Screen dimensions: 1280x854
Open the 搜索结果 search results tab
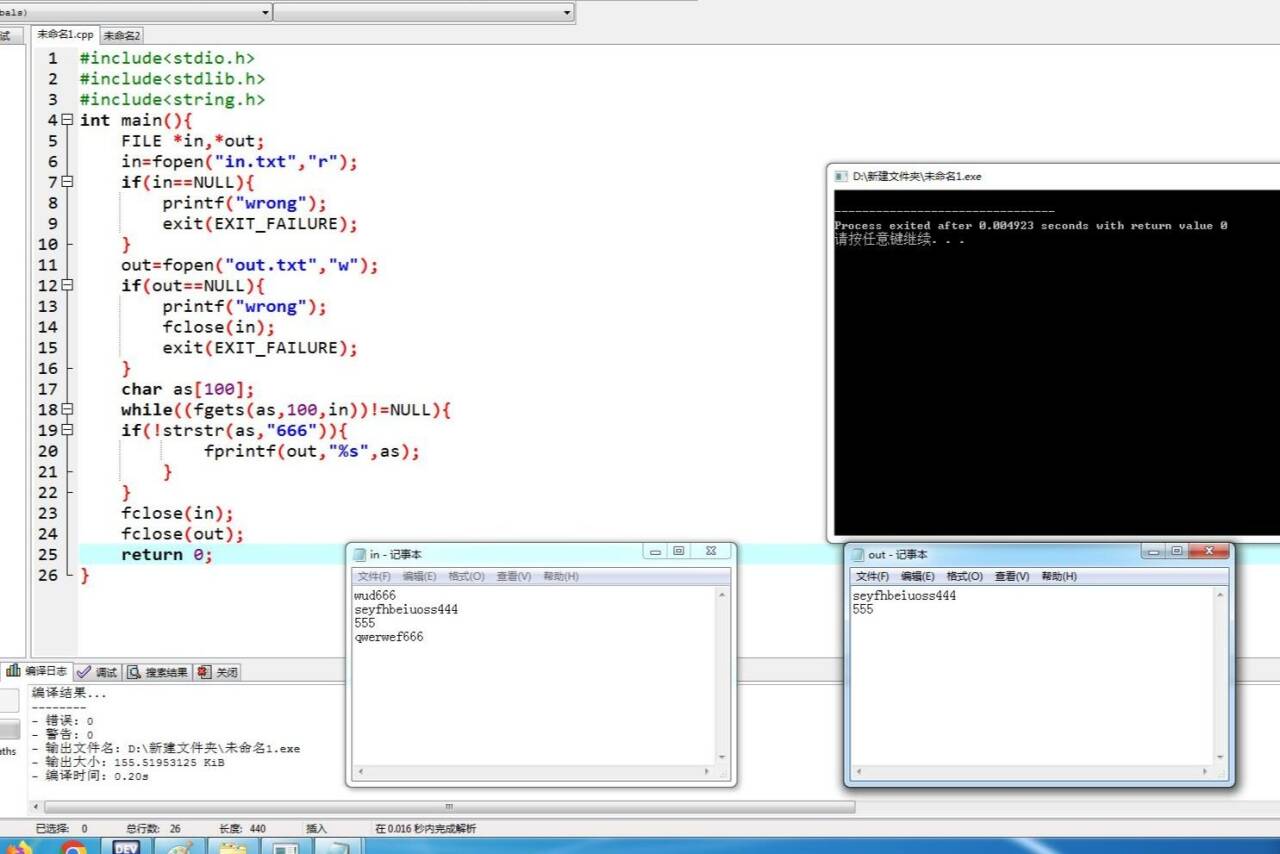point(157,672)
